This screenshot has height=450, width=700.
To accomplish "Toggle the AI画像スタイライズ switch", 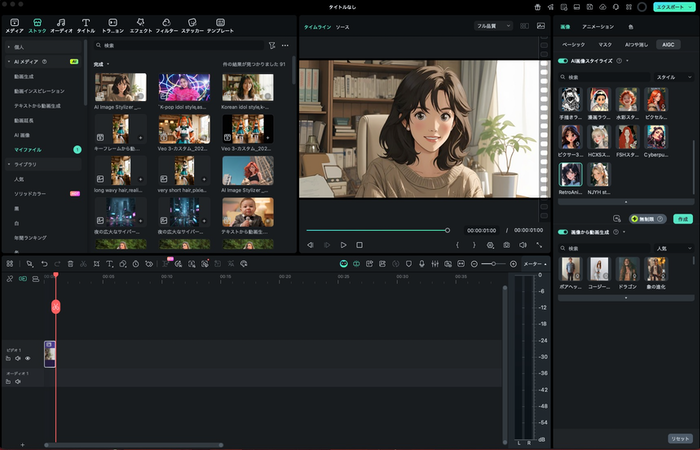I will (x=563, y=61).
